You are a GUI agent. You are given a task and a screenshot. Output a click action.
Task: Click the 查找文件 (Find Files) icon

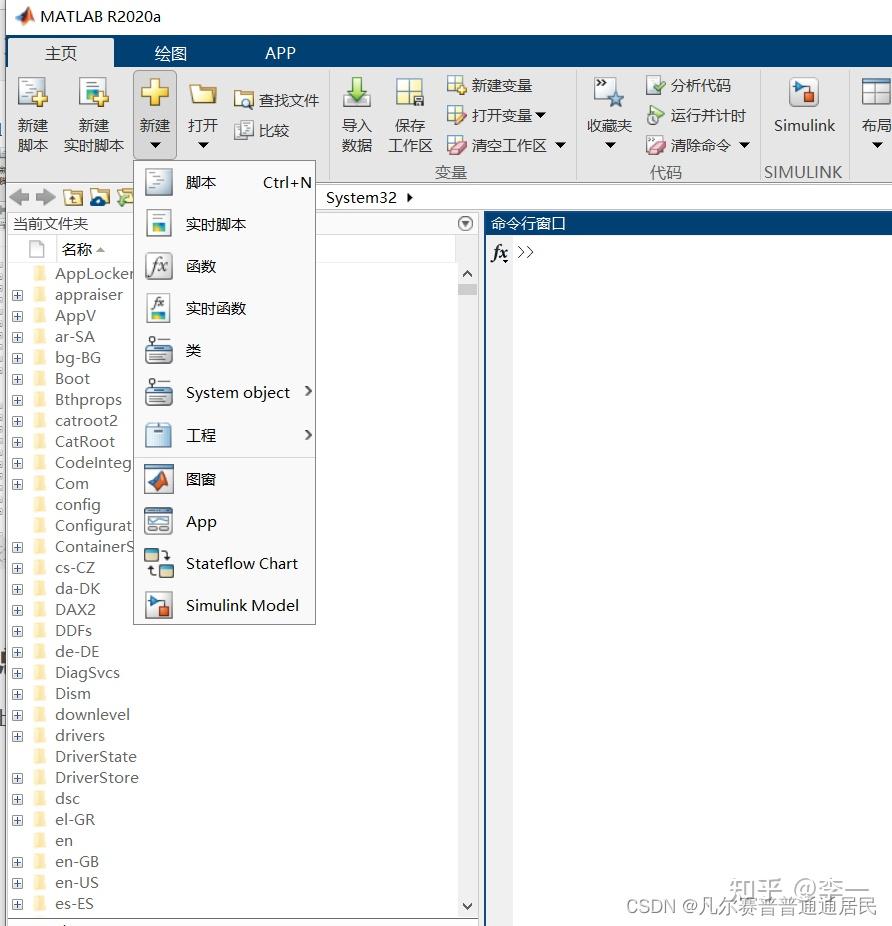(275, 99)
